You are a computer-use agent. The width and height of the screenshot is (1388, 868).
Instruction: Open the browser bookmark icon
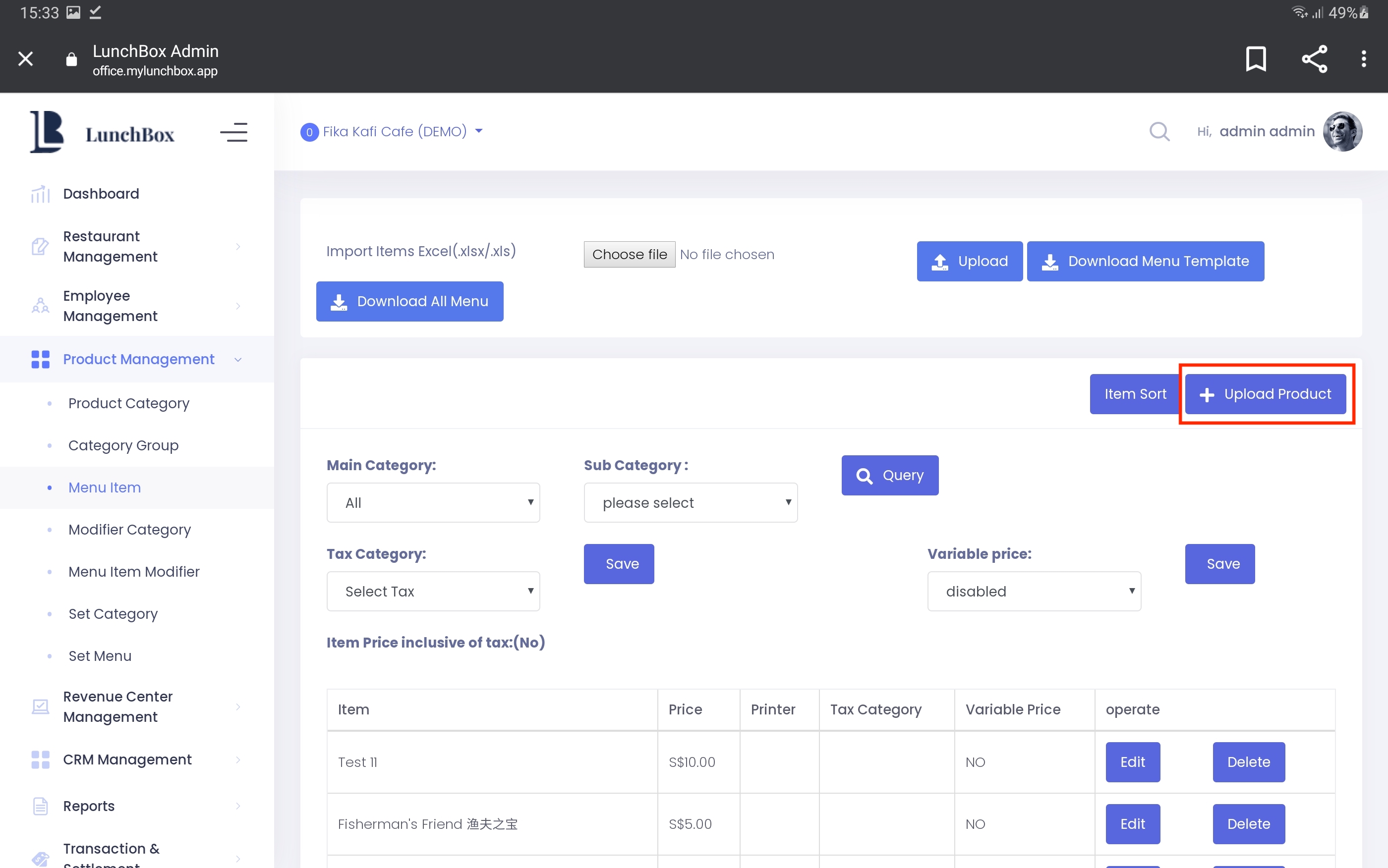coord(1255,58)
